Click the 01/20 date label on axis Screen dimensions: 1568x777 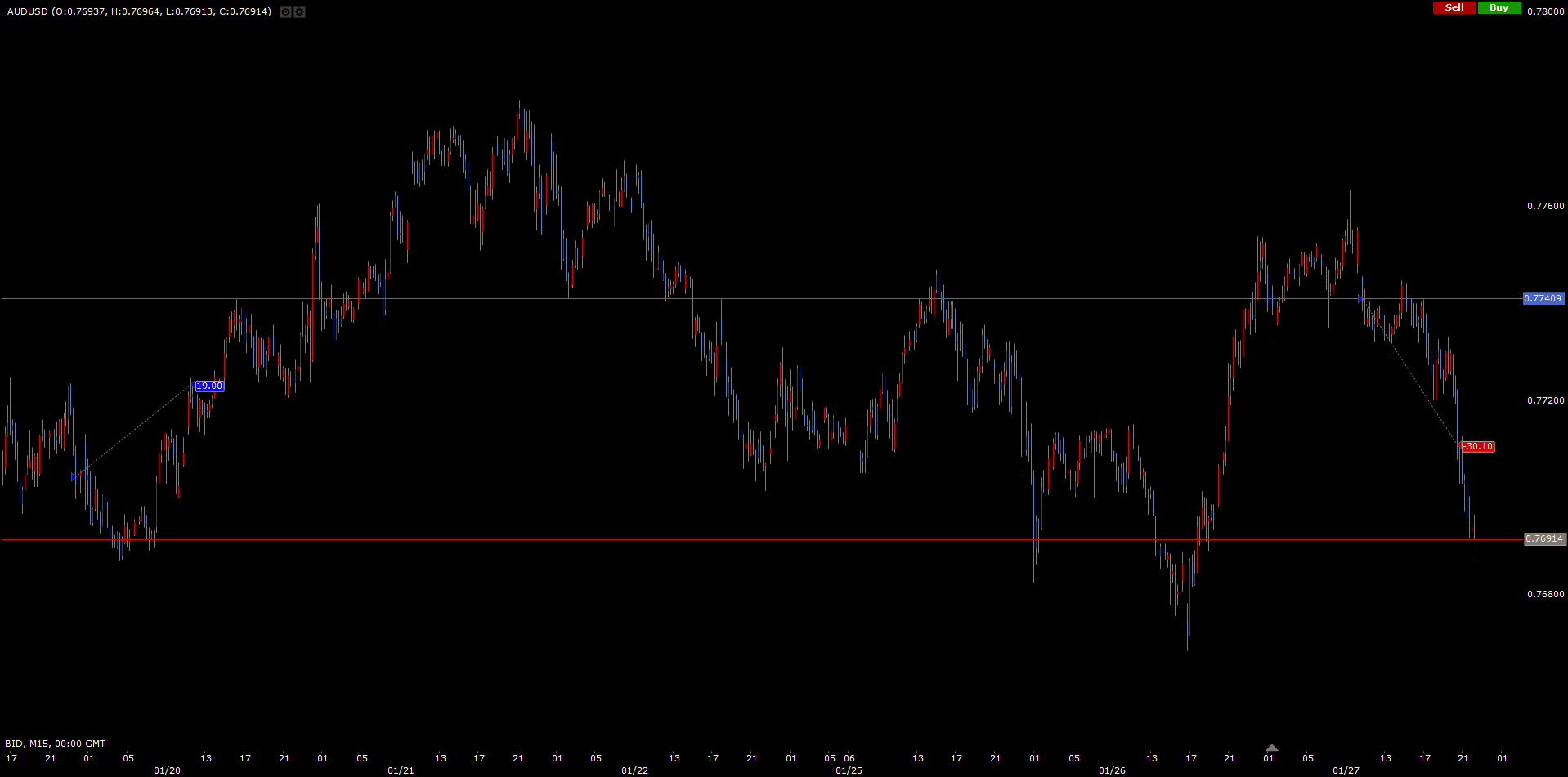click(167, 770)
